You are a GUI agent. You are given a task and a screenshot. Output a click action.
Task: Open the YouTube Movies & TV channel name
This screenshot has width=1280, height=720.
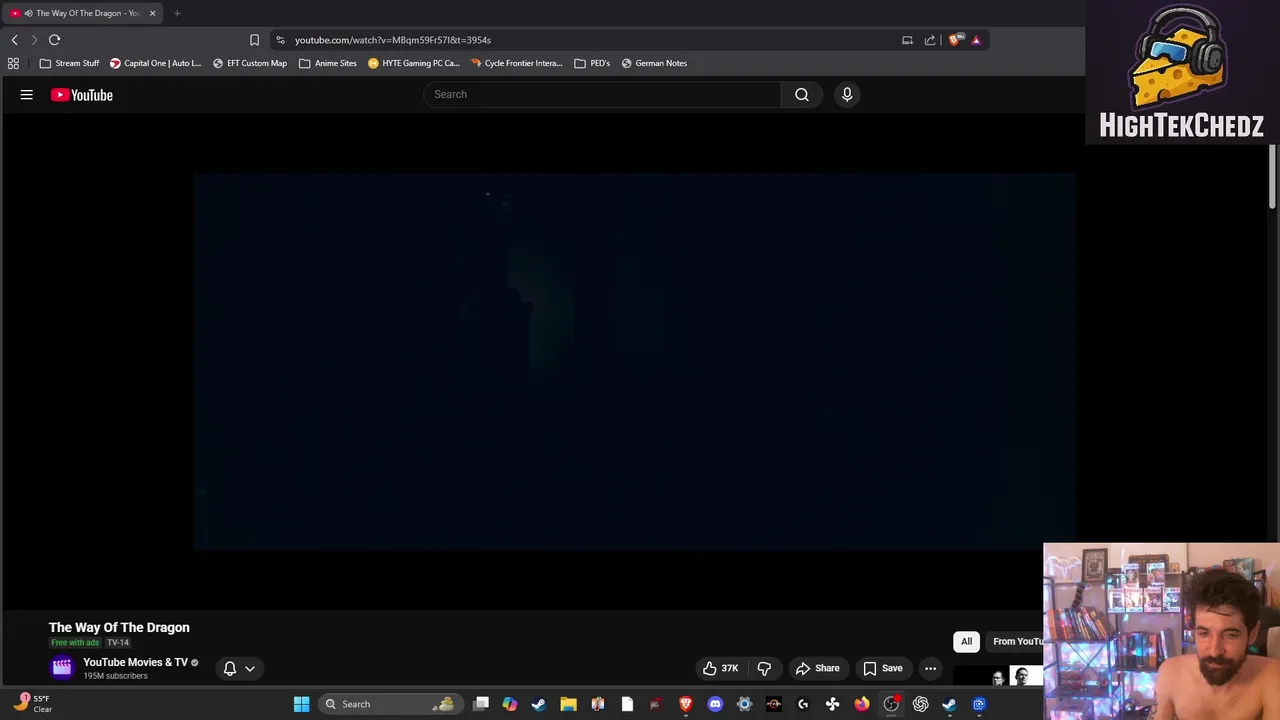point(135,662)
